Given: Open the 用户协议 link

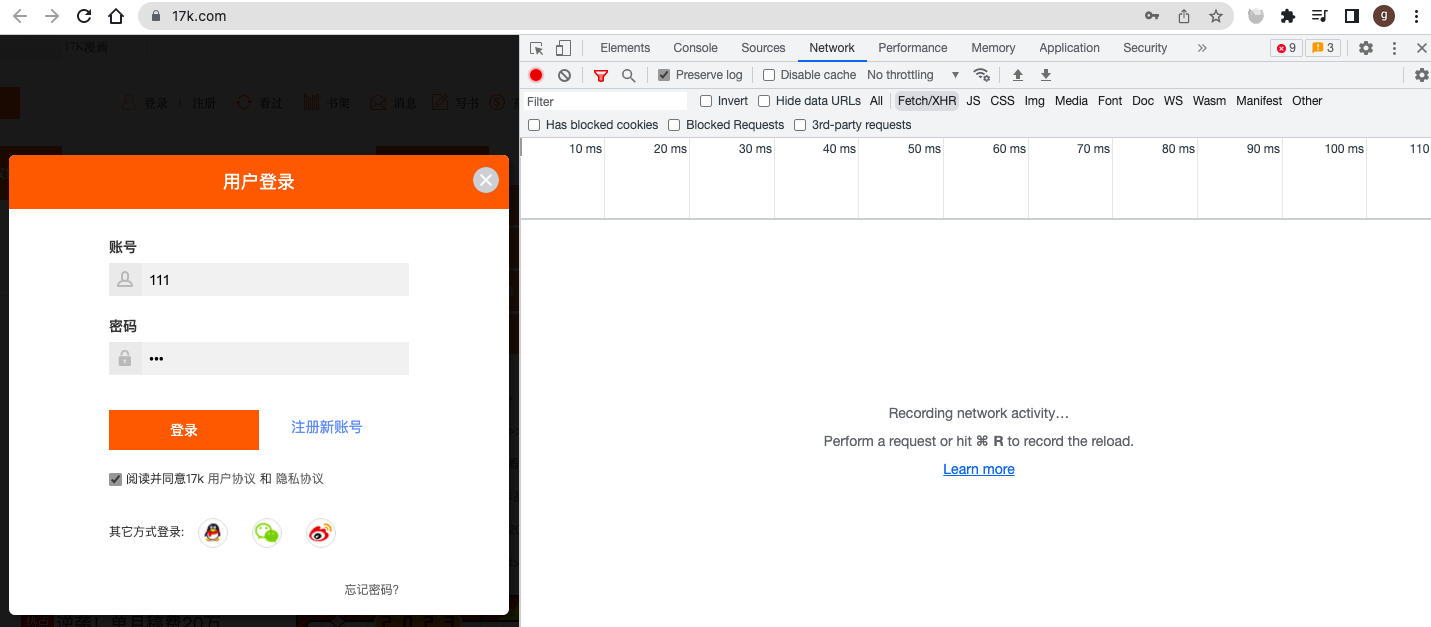Looking at the screenshot, I should pos(231,479).
